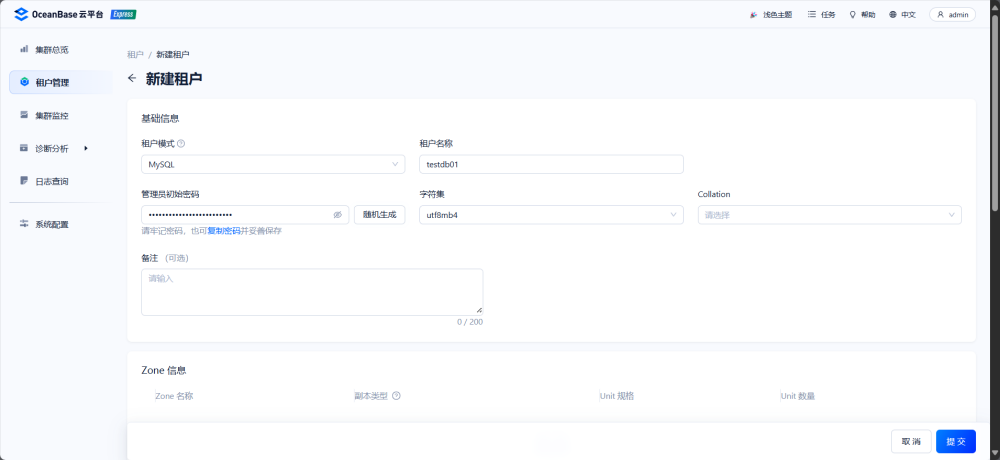Click the Zone 信息 section title
The image size is (1000, 460).
[x=163, y=370]
